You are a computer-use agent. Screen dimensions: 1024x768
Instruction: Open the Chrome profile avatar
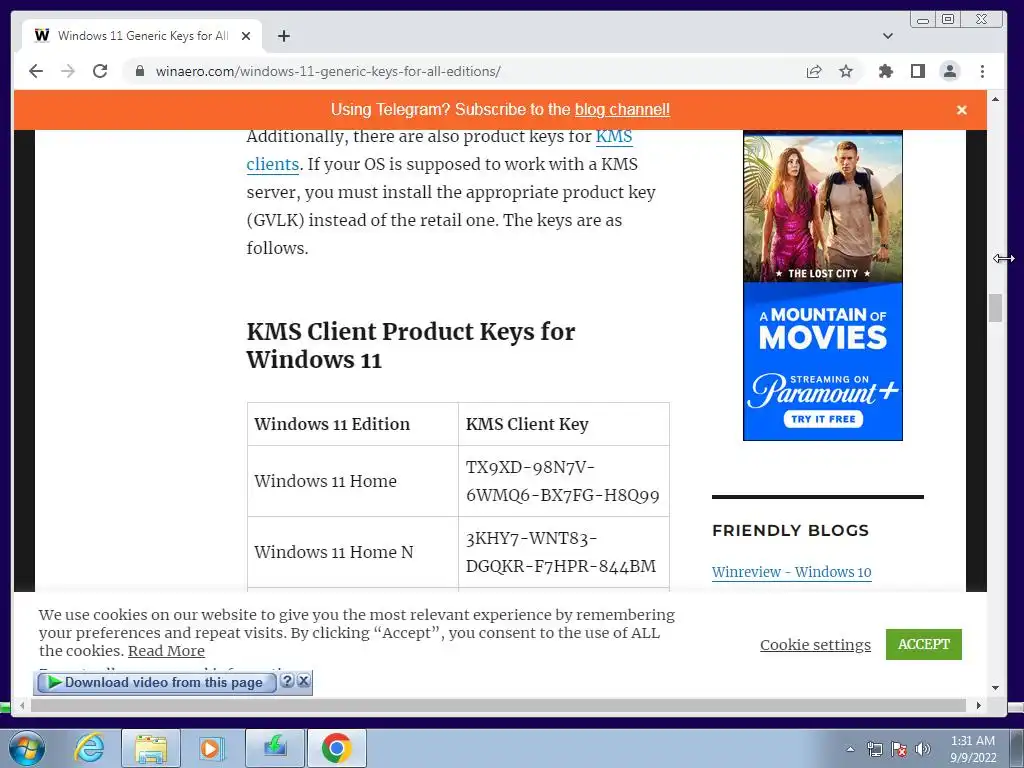[x=950, y=71]
